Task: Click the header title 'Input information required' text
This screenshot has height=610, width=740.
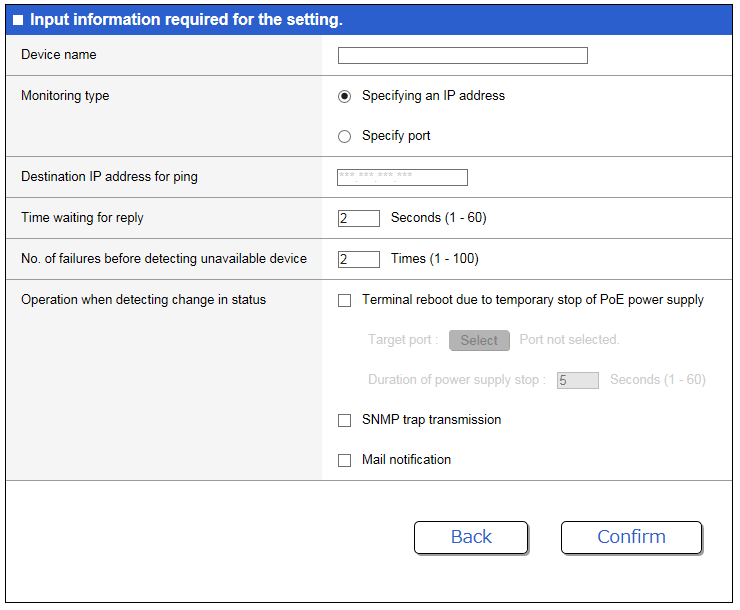Action: [186, 20]
